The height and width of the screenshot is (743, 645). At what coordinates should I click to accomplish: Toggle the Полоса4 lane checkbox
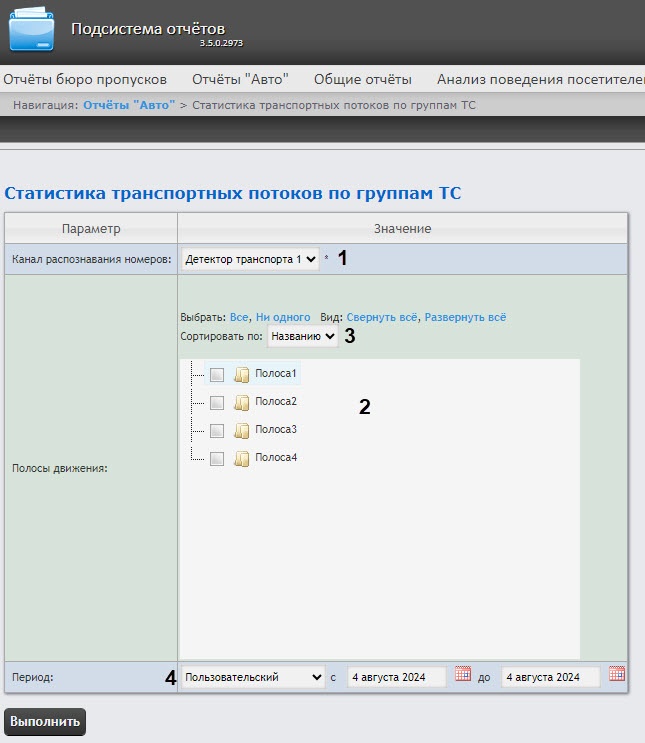[x=217, y=458]
